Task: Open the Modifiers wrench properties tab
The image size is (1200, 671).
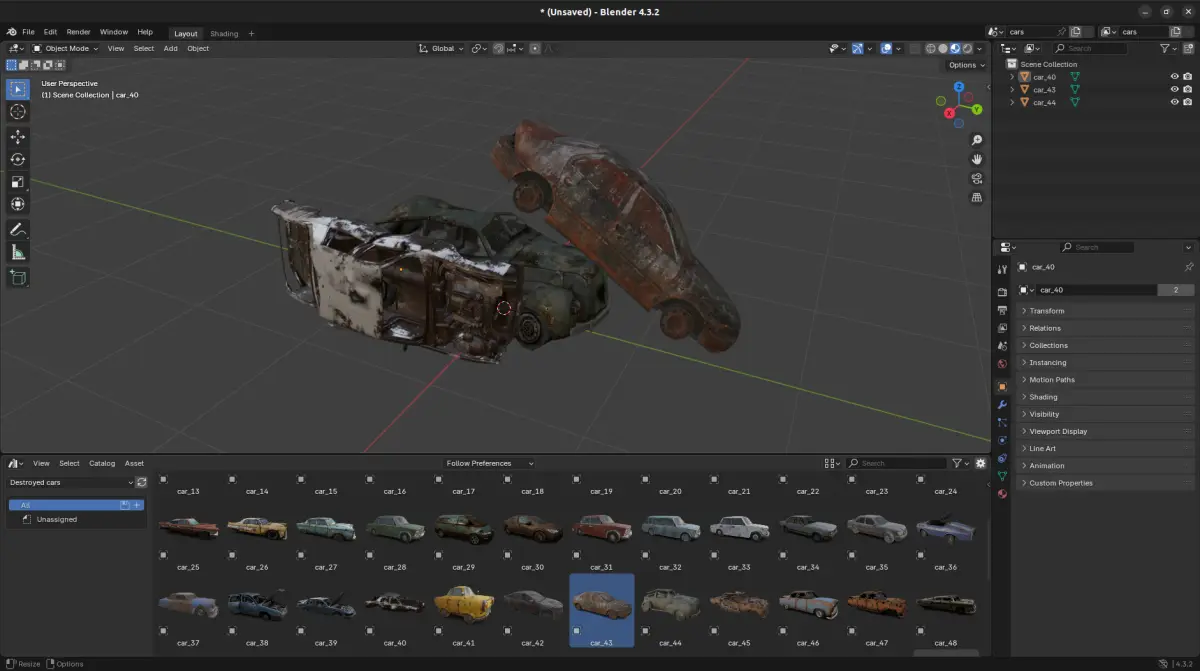Action: [x=1002, y=404]
